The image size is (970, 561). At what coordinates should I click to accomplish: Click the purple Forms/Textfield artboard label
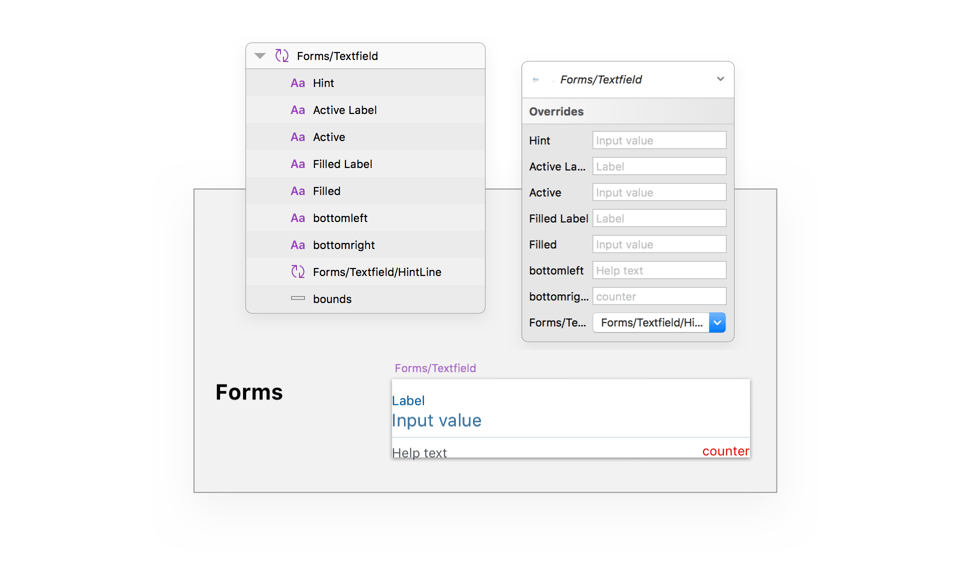436,368
